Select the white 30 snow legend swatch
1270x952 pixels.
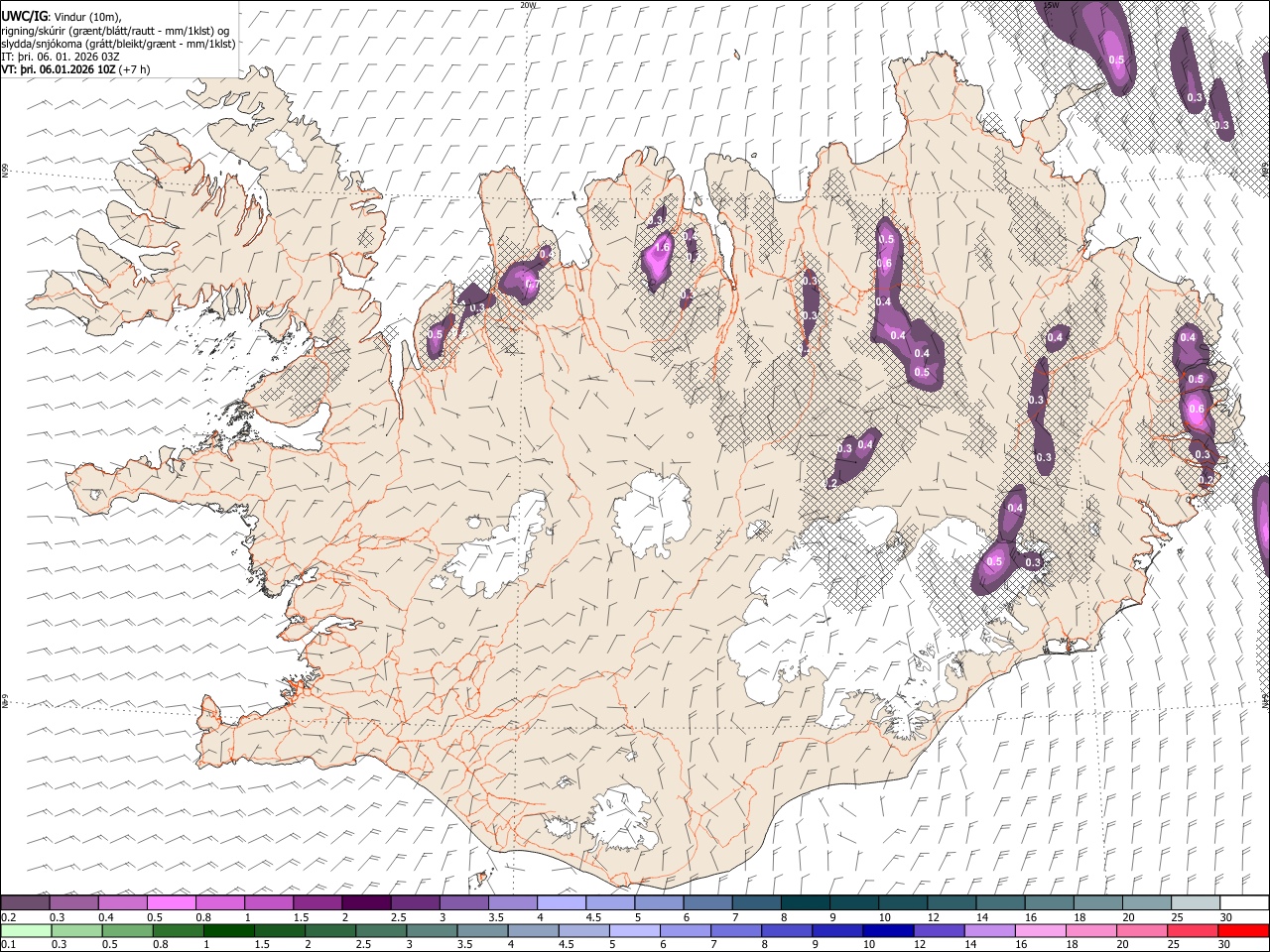coord(1243,903)
